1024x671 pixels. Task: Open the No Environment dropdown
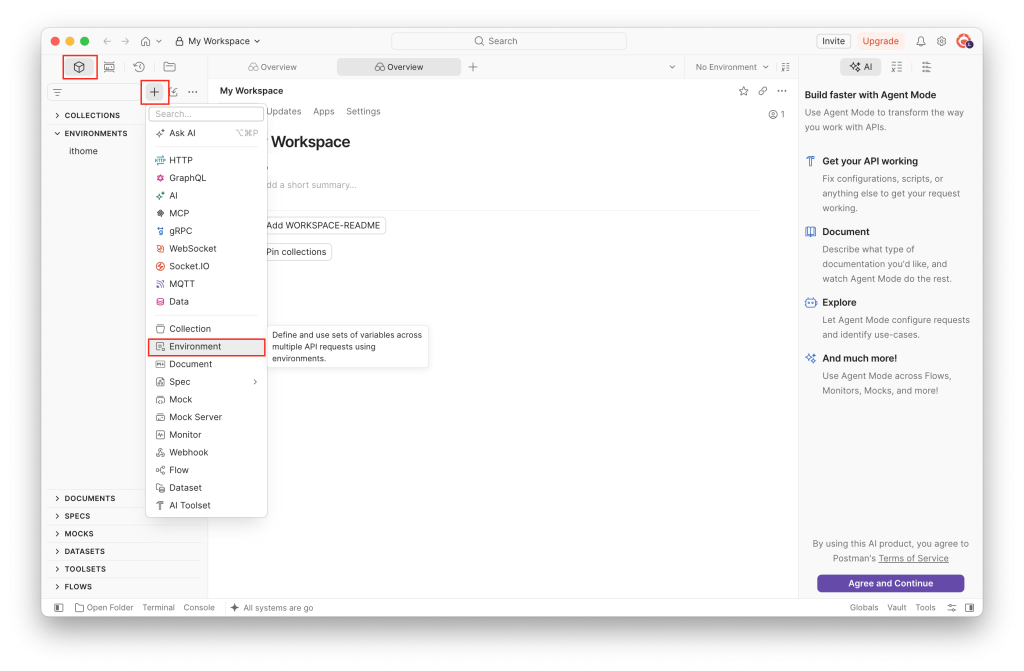[x=731, y=67]
